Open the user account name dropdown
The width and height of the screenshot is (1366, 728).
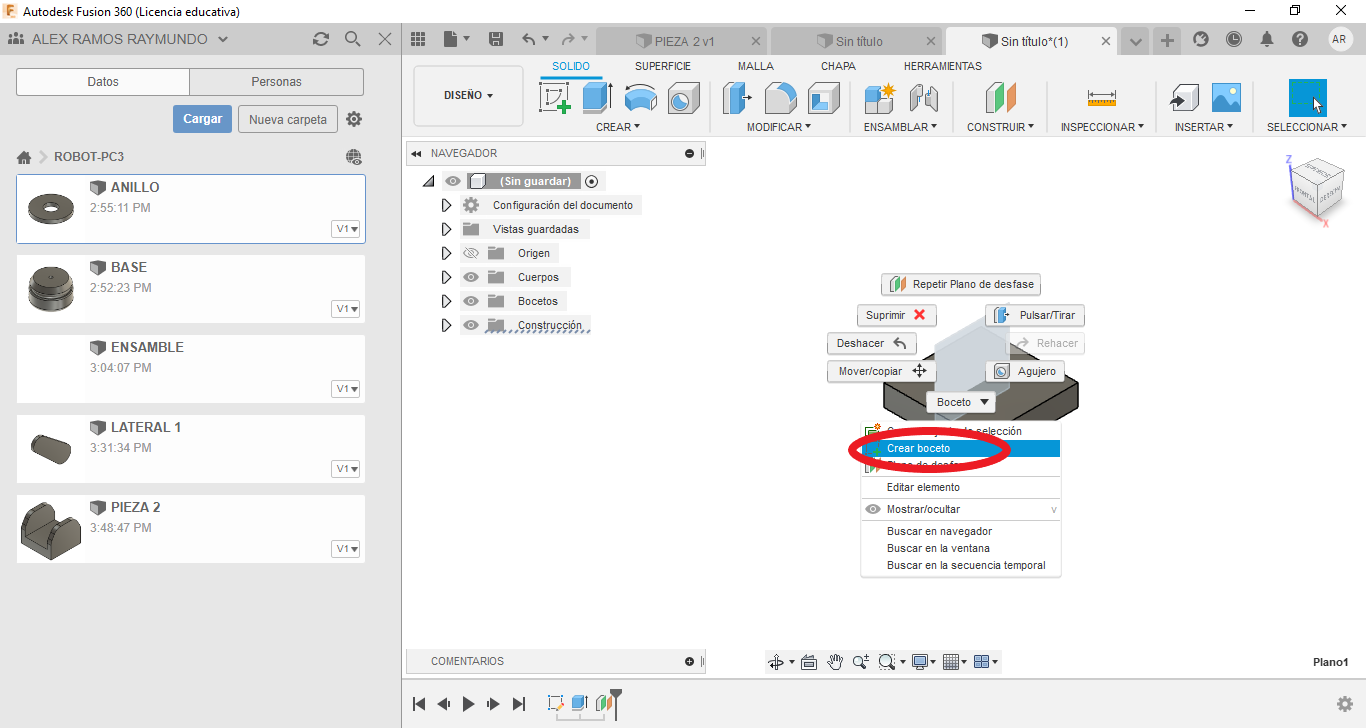[119, 39]
